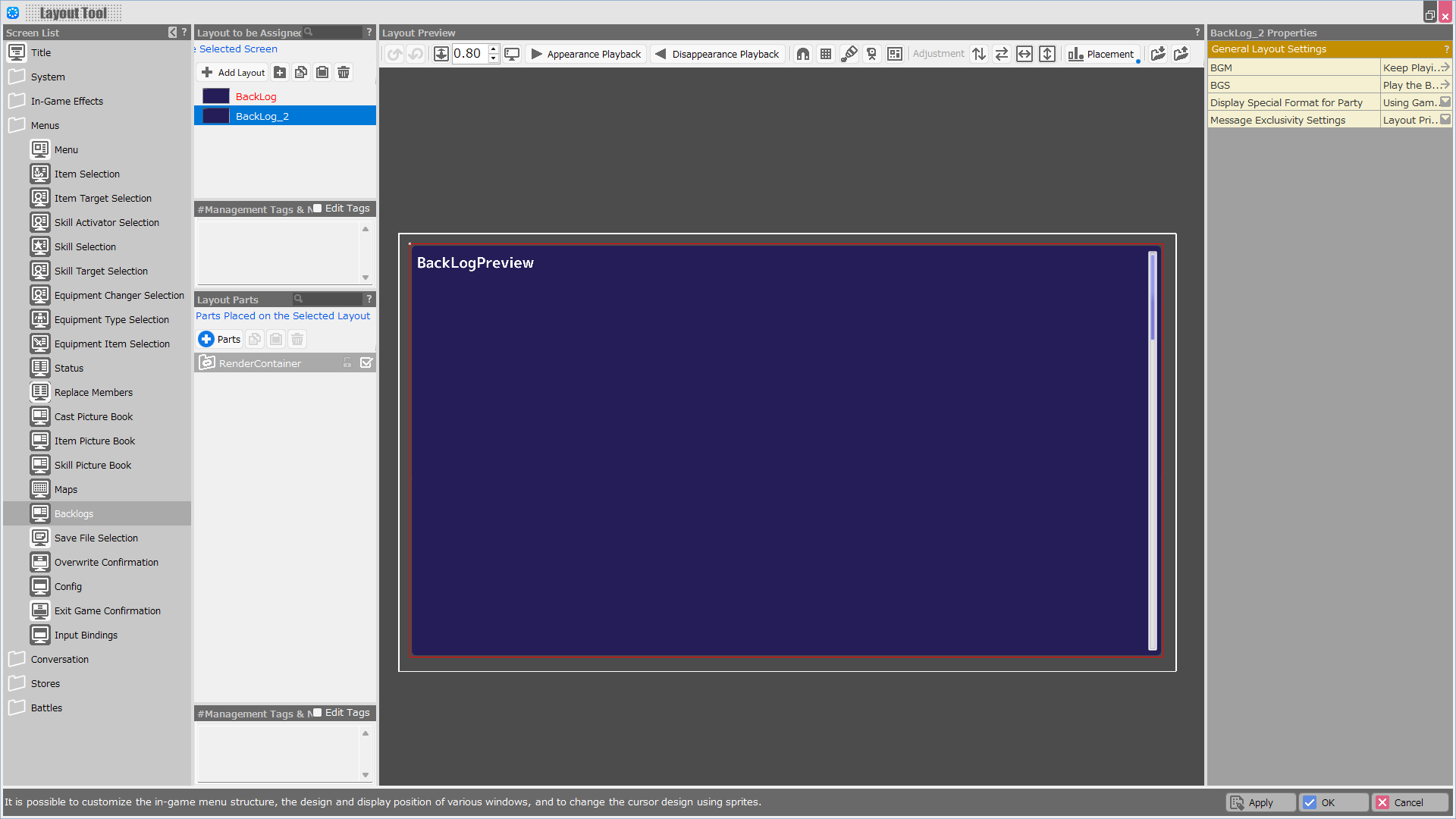Open Display Special Format for Party dropdown
Image resolution: width=1456 pixels, height=819 pixels.
point(1445,102)
